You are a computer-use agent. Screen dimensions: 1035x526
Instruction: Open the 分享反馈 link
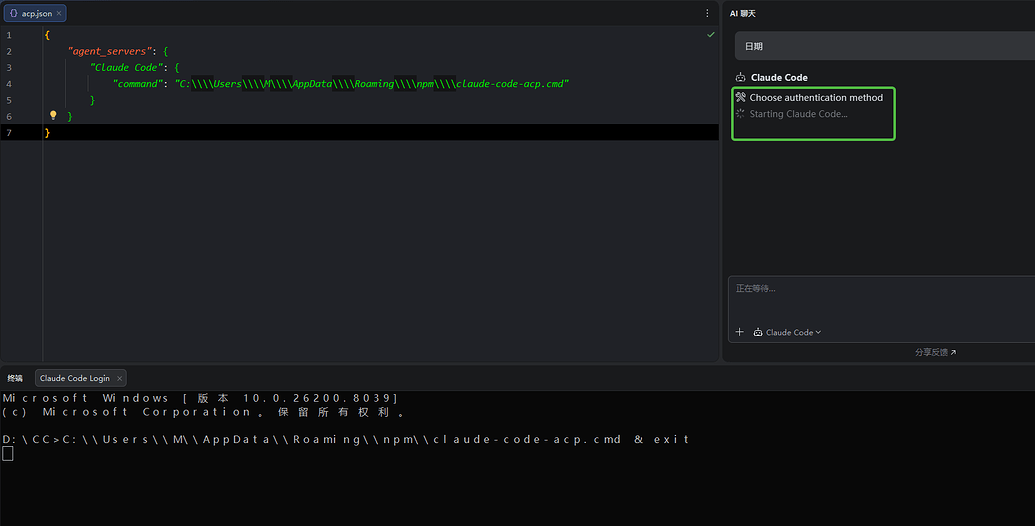(x=935, y=352)
